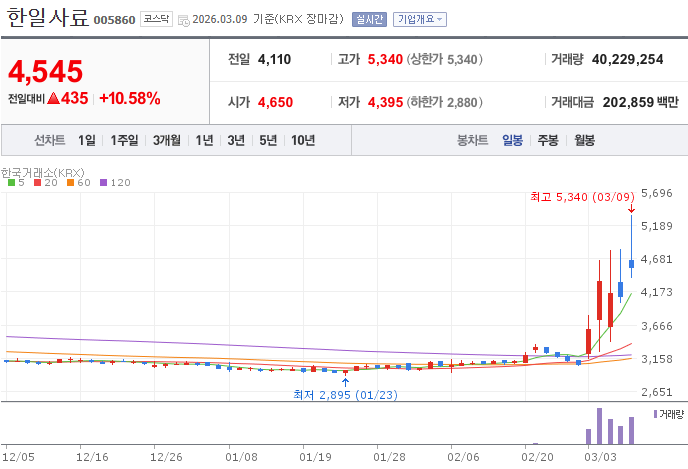Click the 12/05 date axis label
The height and width of the screenshot is (469, 688).
(x=18, y=457)
